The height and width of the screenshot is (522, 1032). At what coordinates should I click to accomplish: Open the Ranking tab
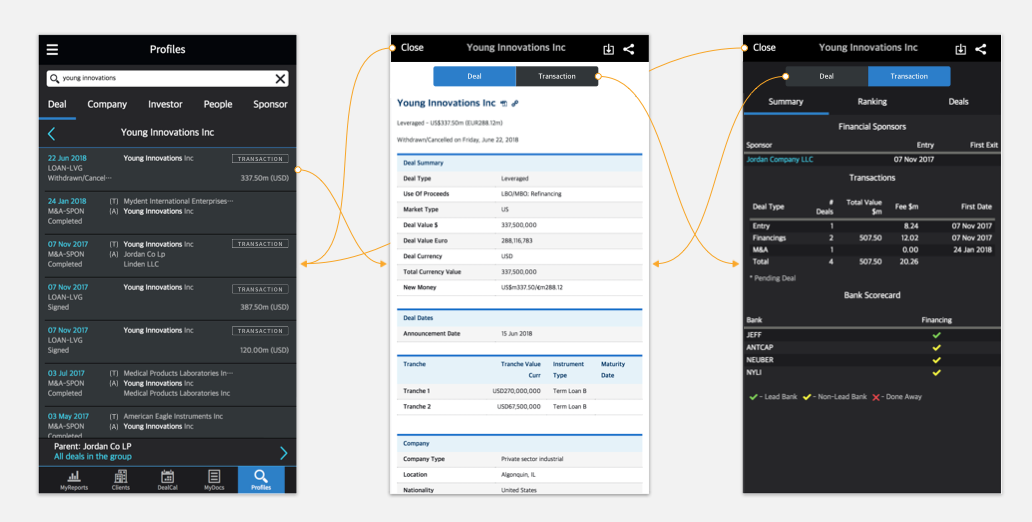[872, 102]
